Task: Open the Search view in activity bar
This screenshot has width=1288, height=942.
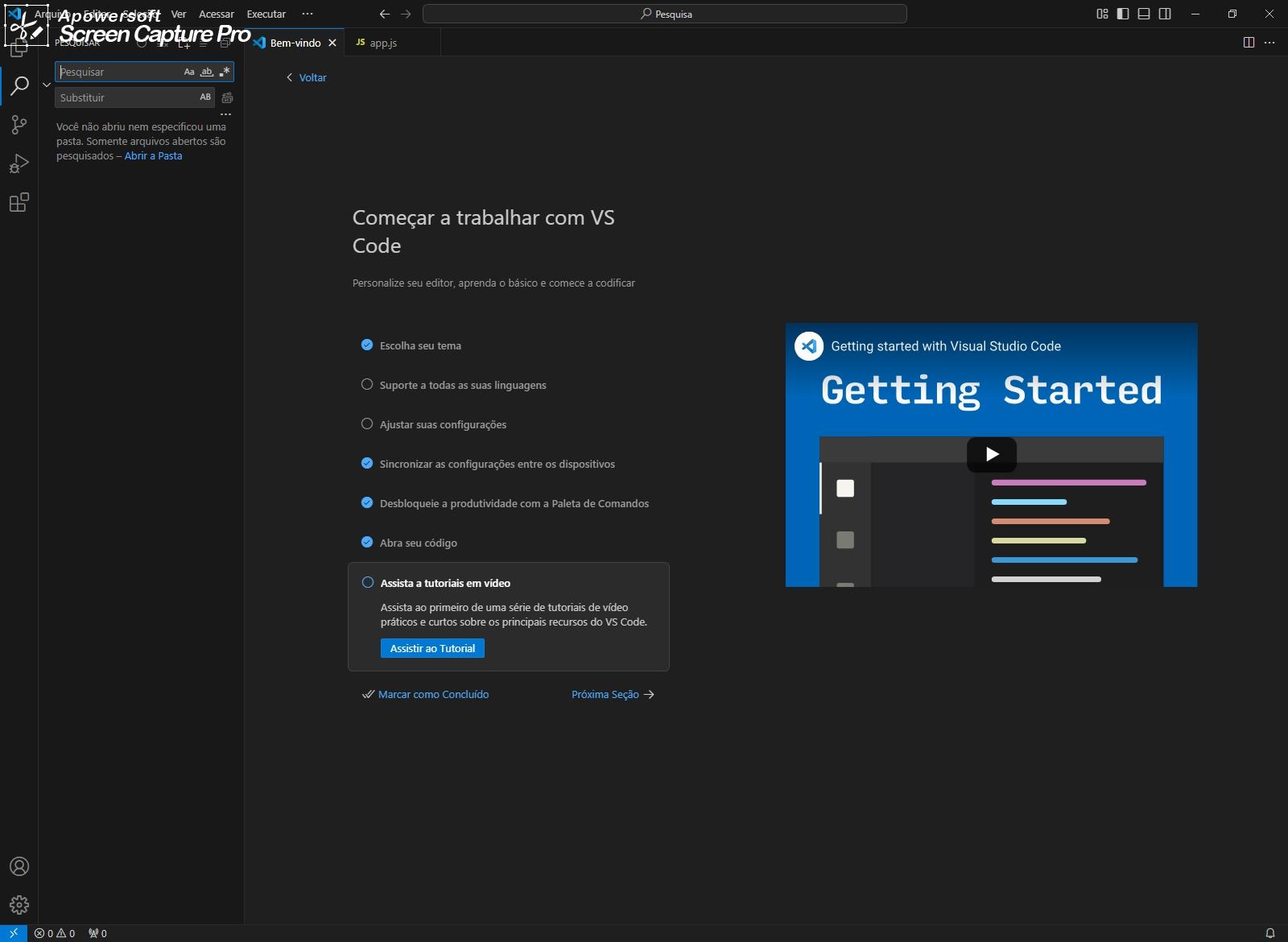Action: coord(19,85)
